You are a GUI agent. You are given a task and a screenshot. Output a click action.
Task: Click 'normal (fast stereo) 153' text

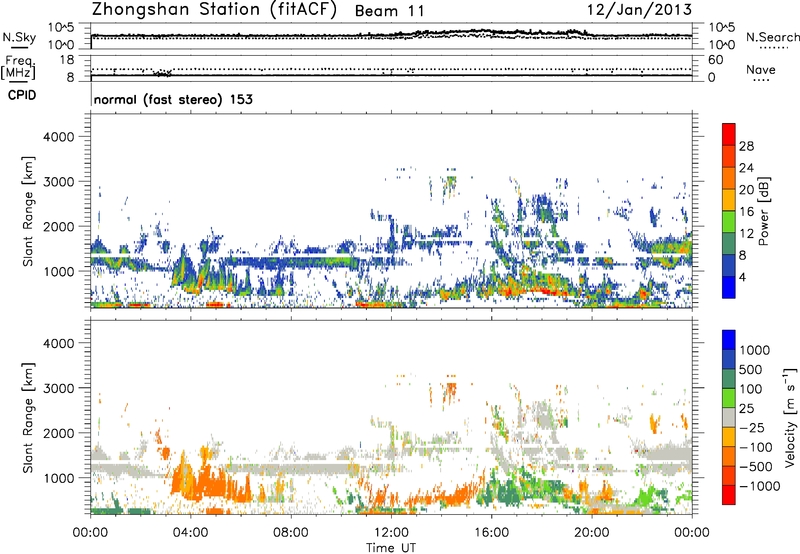click(173, 99)
